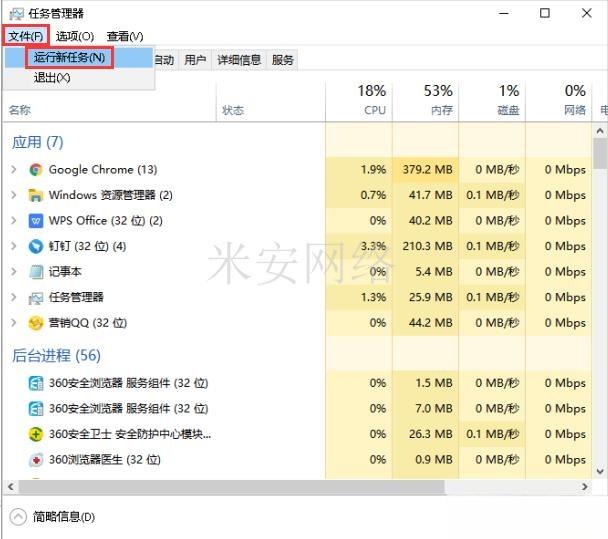Choose 运行新任务(N) from the File menu
The height and width of the screenshot is (539, 608).
69,57
